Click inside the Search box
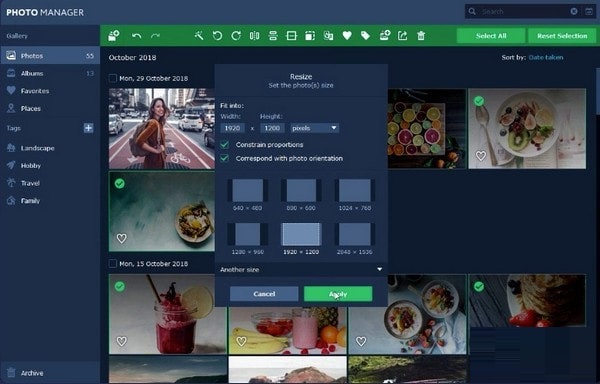Viewport: 600px width, 384px height. click(523, 11)
